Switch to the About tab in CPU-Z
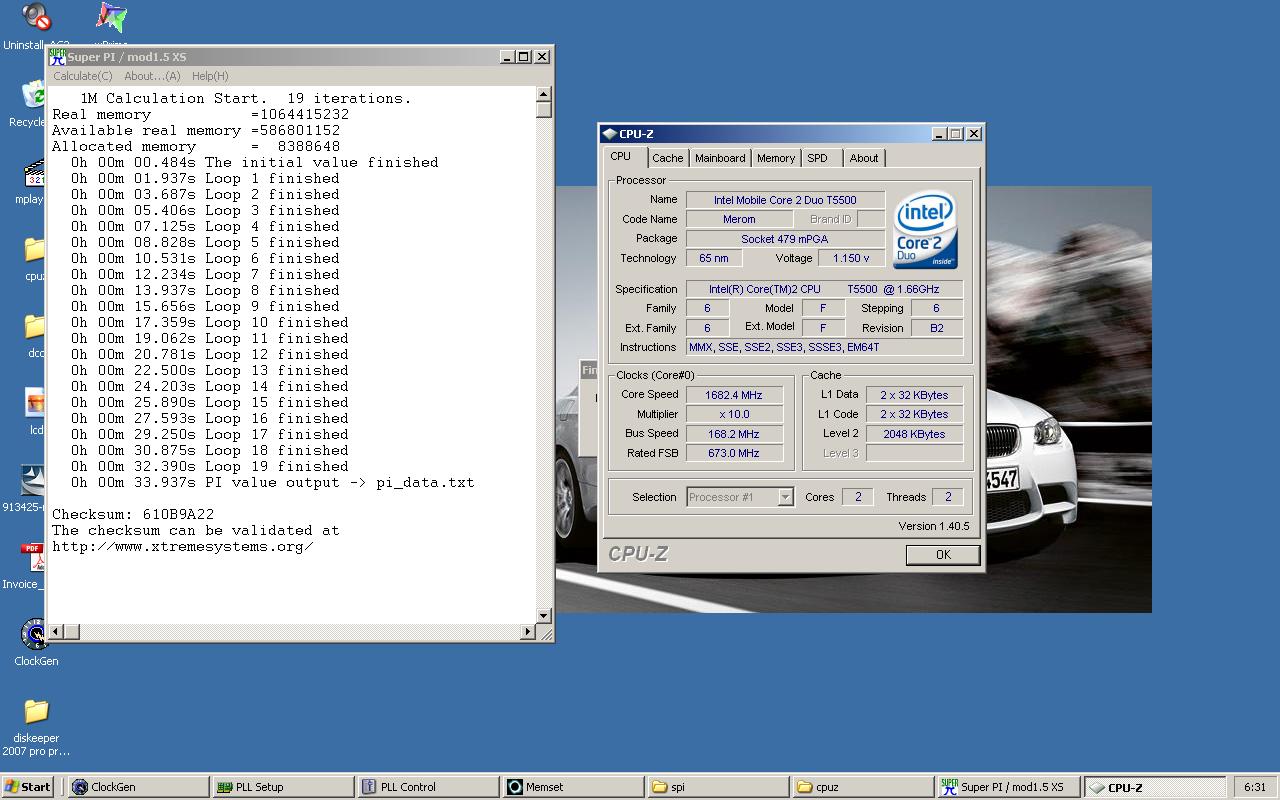 pos(864,158)
